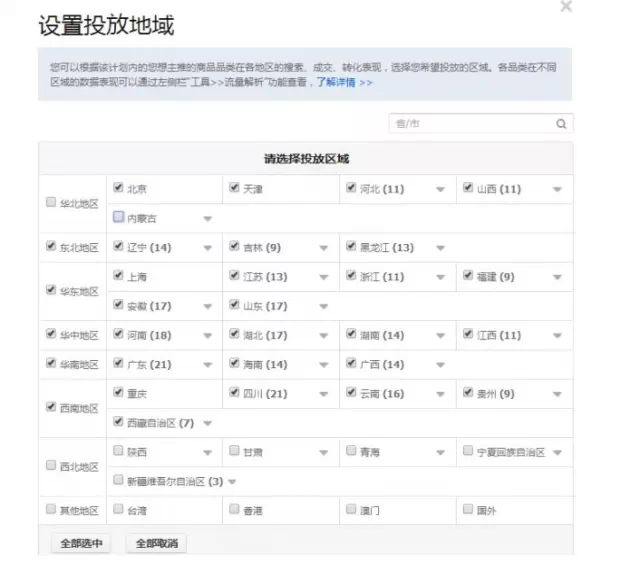Uncheck the 上海 checkbox
The image size is (640, 575).
(x=118, y=275)
